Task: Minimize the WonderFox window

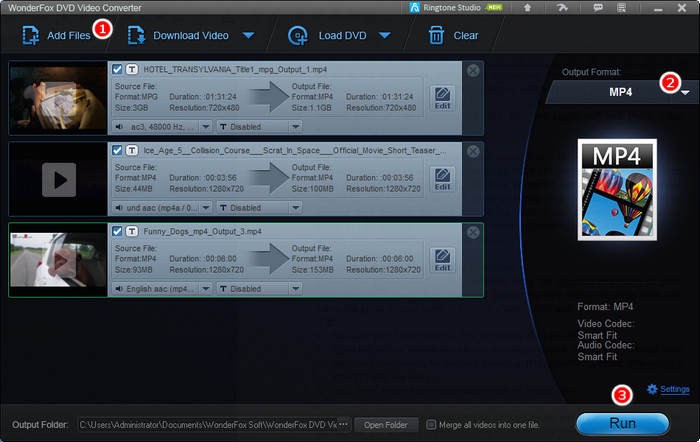Action: 658,8
